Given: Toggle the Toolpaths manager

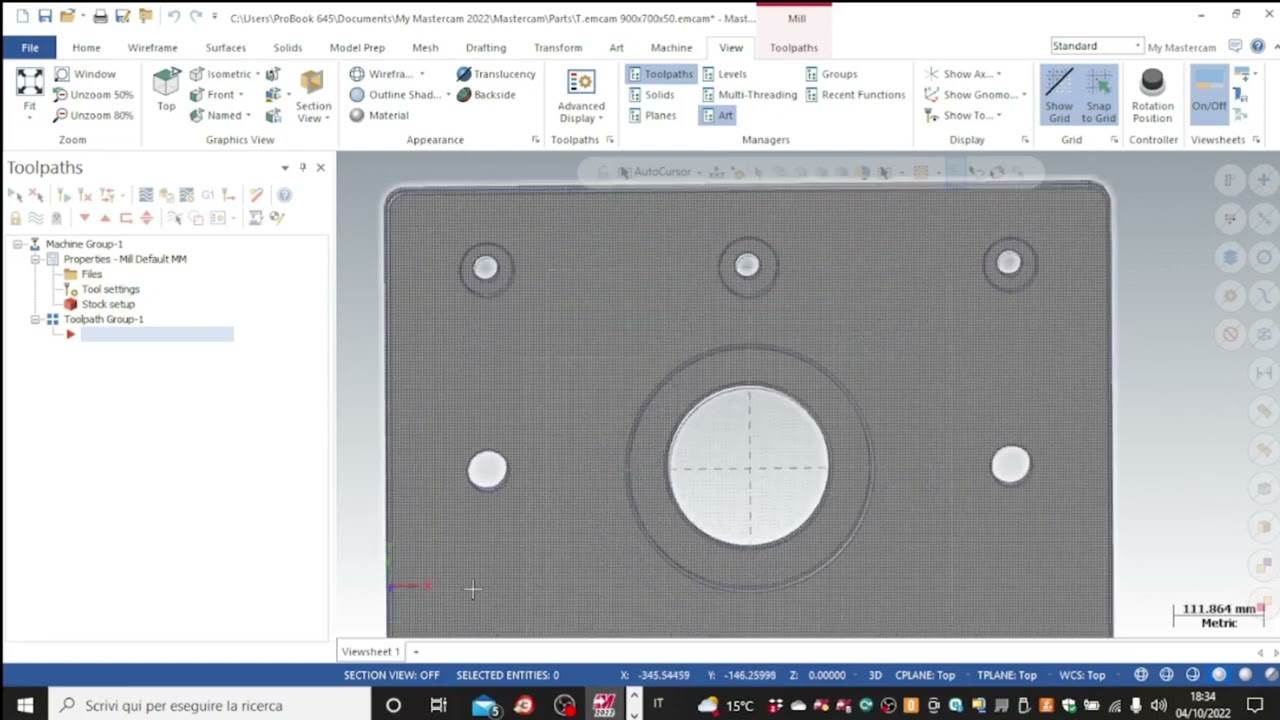Looking at the screenshot, I should point(660,74).
